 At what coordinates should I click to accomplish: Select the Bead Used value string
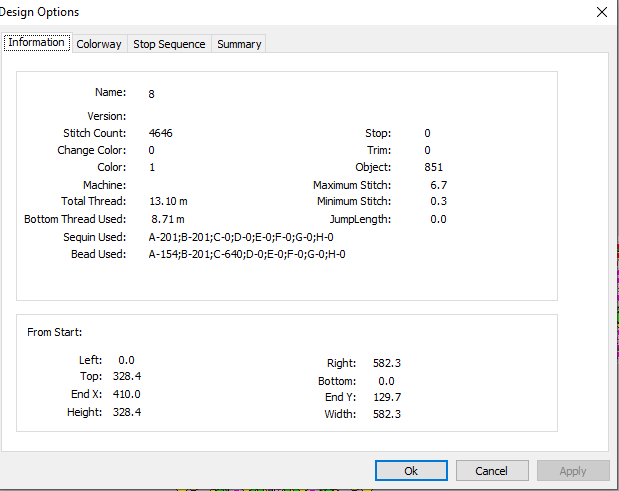pos(247,254)
